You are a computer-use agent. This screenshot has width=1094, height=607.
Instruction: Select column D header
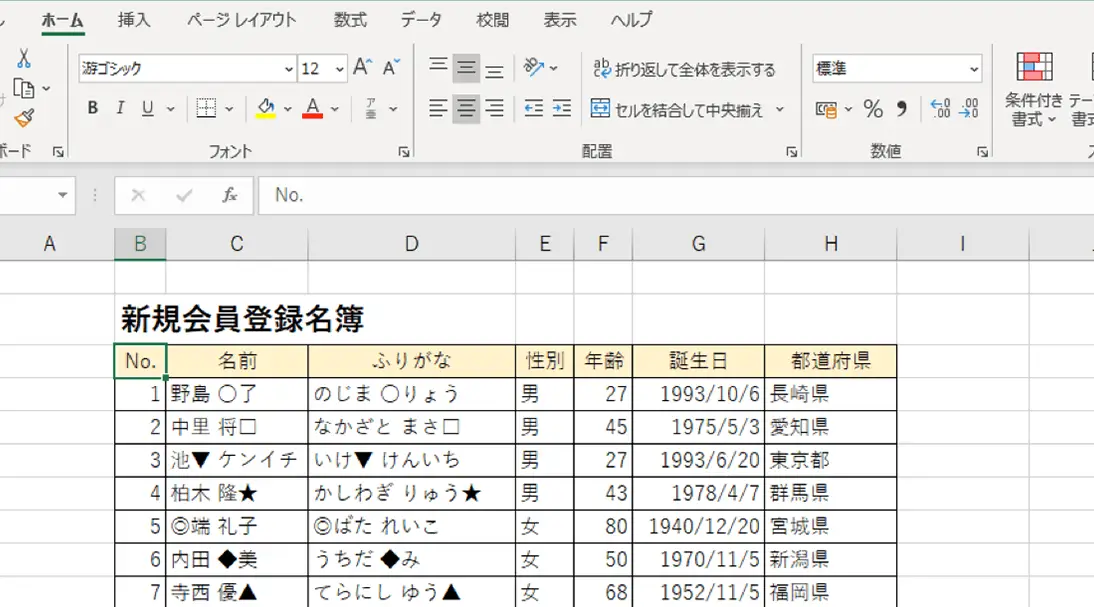412,243
